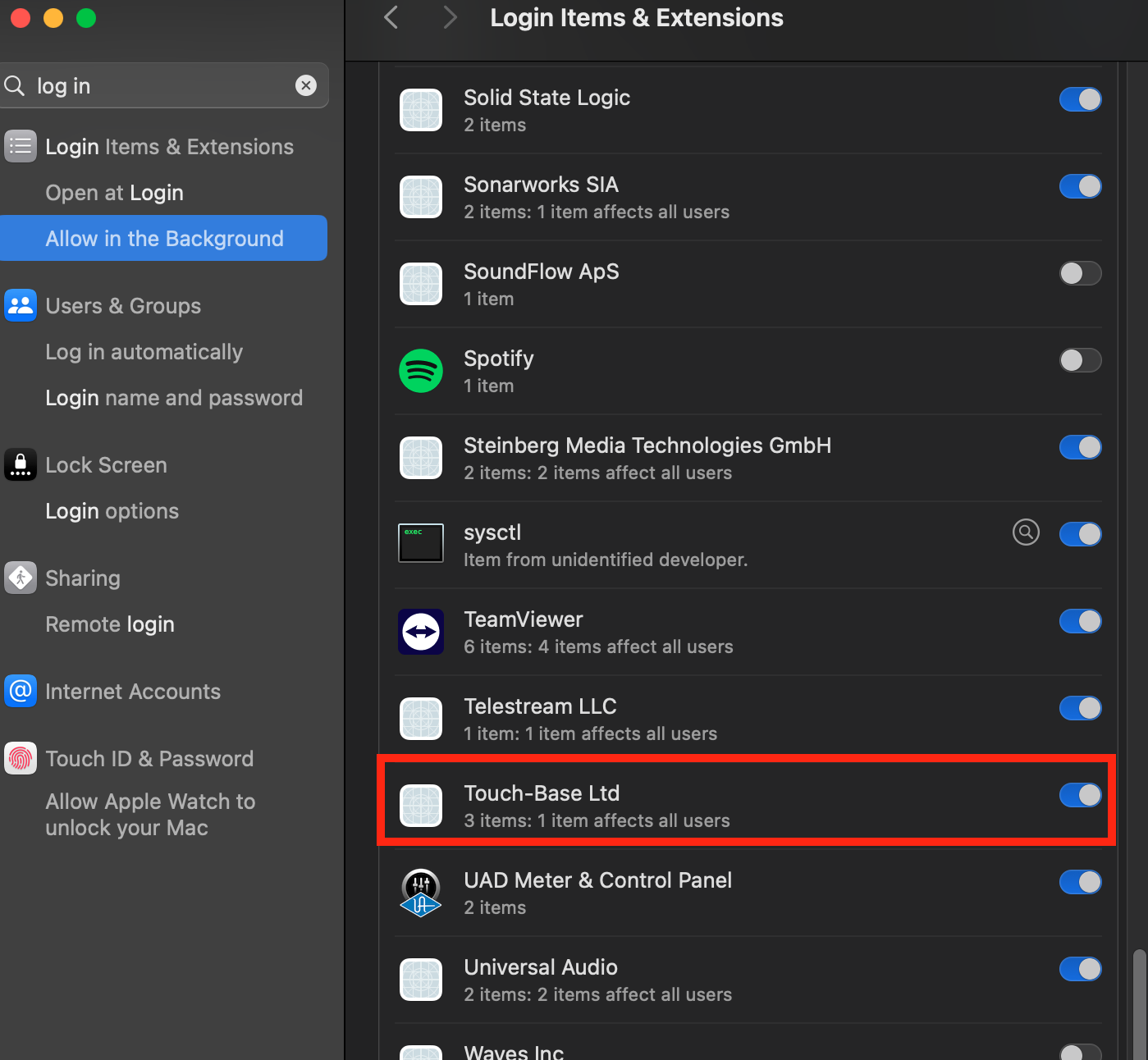The width and height of the screenshot is (1148, 1060).
Task: Click the UAD Meter & Control Panel icon
Action: pos(421,893)
